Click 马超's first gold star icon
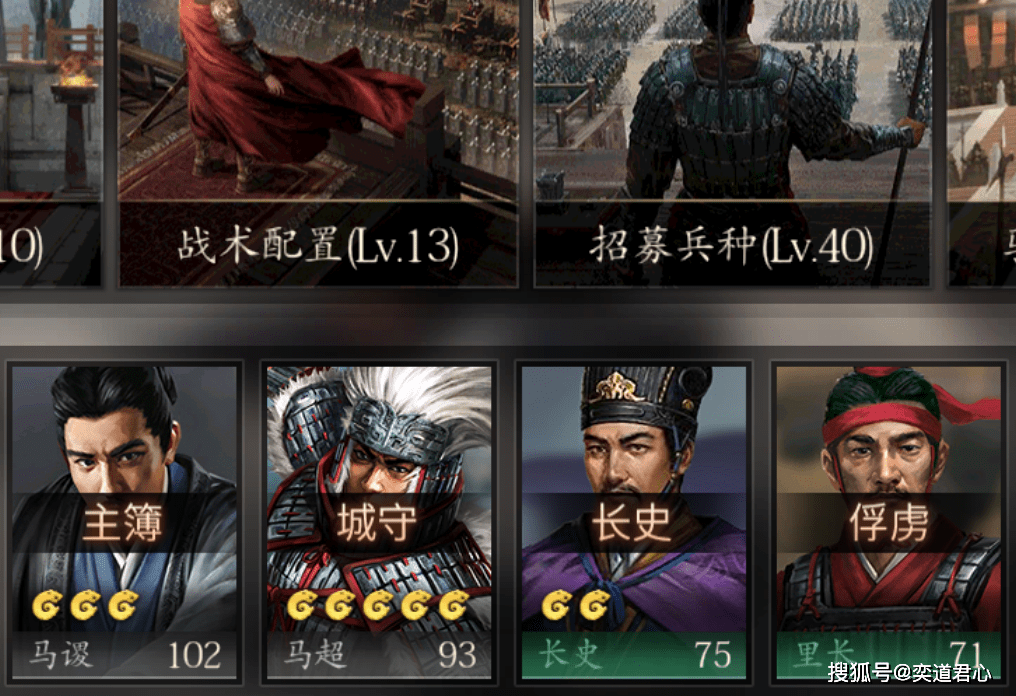The height and width of the screenshot is (696, 1016). click(301, 606)
